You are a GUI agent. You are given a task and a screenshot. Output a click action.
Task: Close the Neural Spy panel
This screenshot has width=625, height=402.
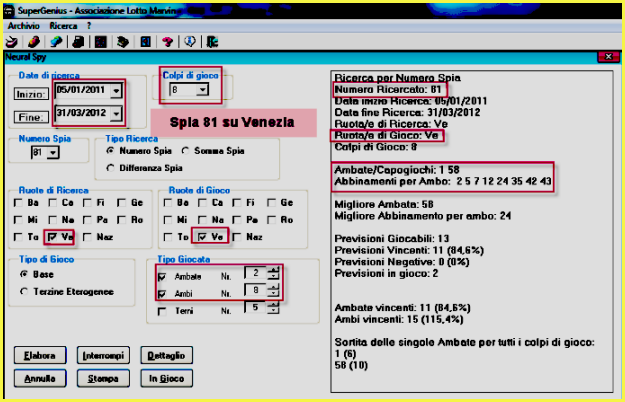click(608, 57)
